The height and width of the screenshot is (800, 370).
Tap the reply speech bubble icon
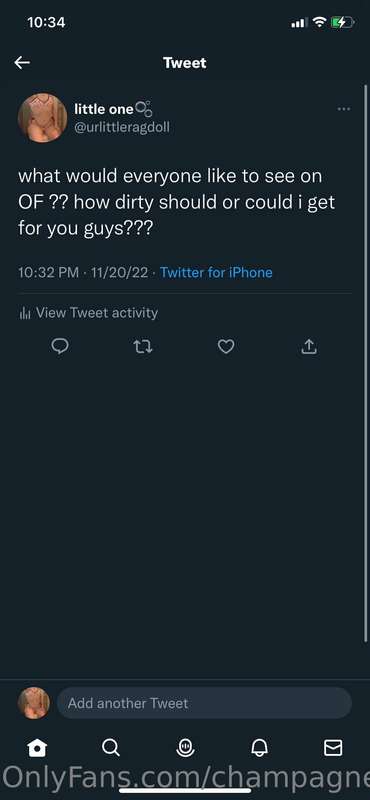[x=60, y=347]
